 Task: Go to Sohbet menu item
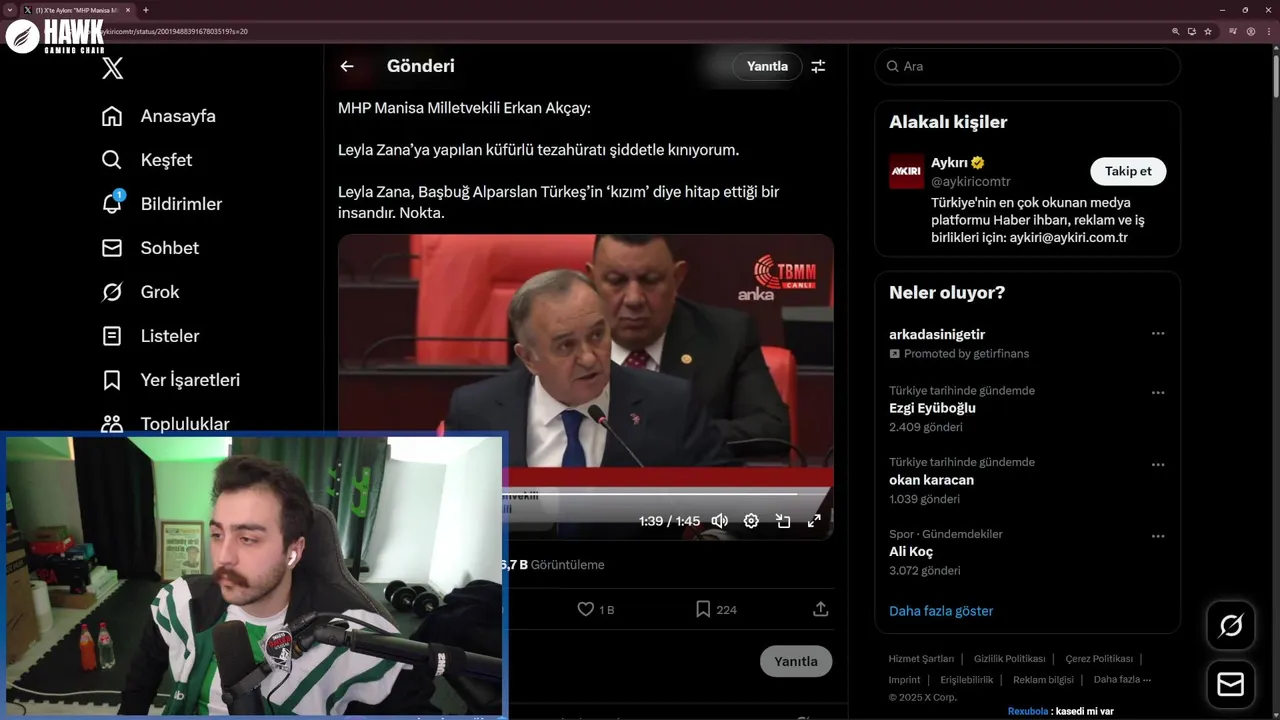click(x=170, y=248)
